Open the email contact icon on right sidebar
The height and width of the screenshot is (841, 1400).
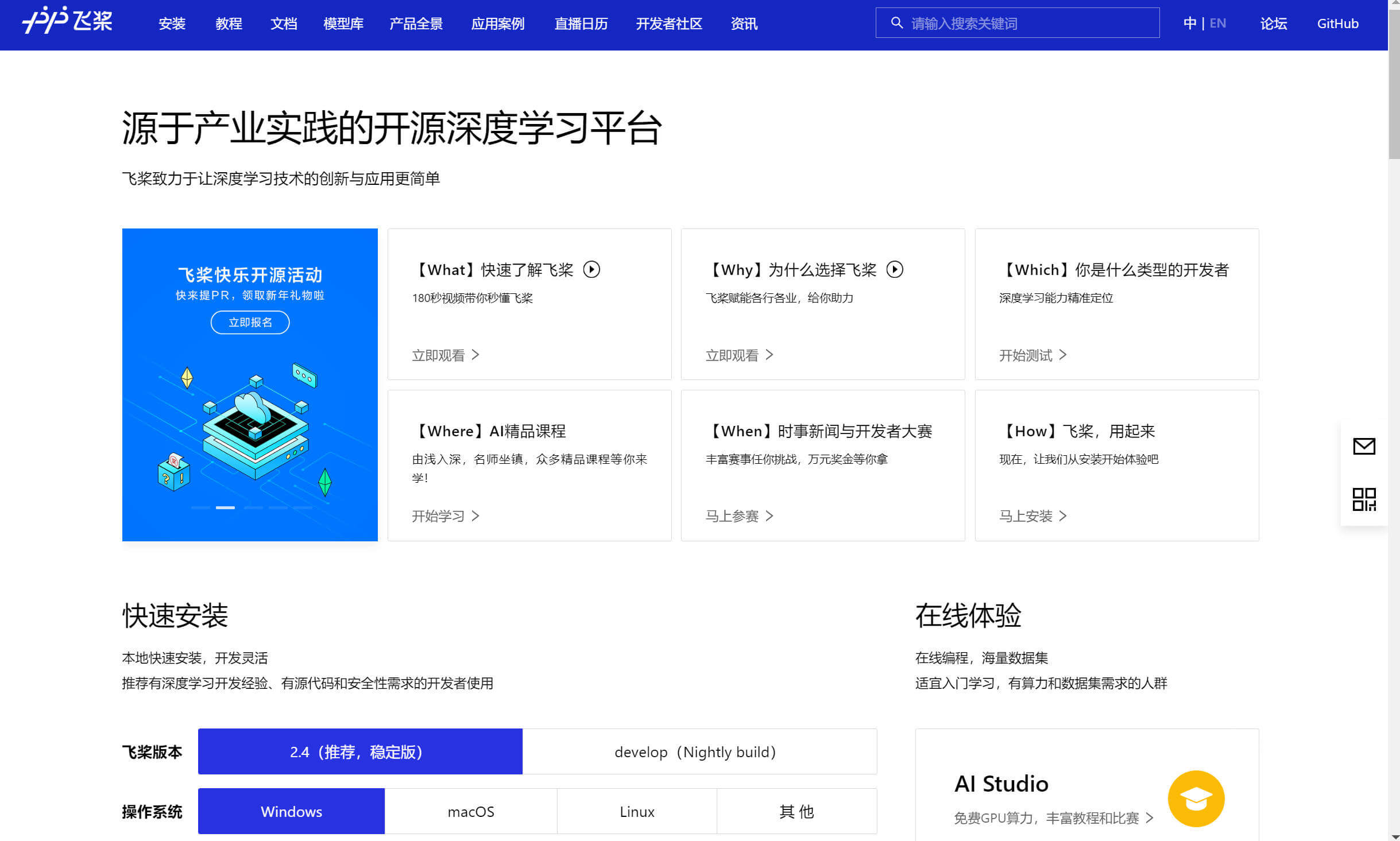click(x=1364, y=446)
